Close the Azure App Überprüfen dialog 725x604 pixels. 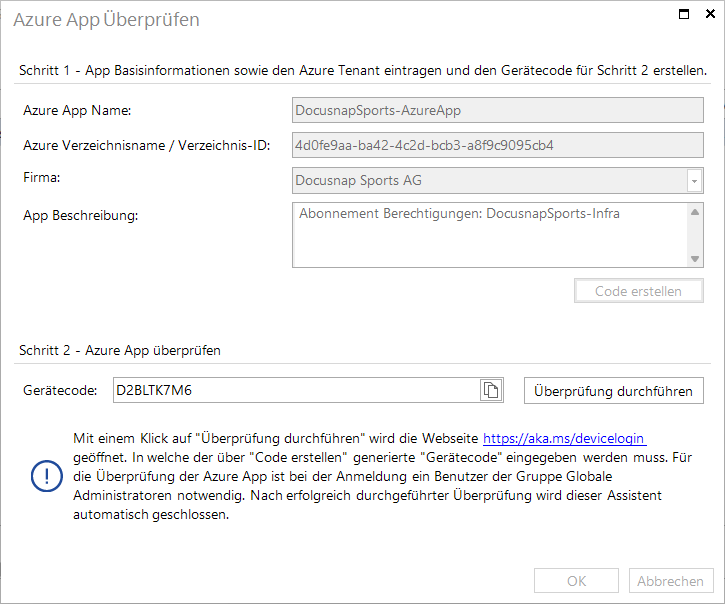coord(710,14)
